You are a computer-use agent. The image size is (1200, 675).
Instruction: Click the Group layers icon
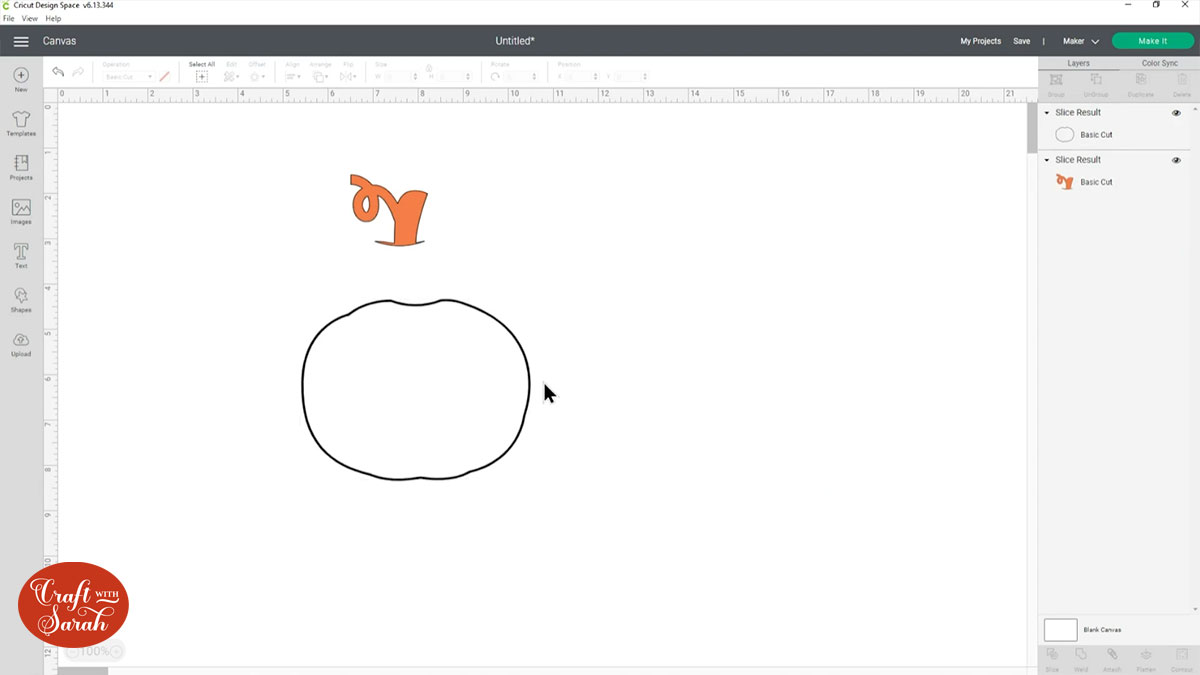click(x=1055, y=79)
